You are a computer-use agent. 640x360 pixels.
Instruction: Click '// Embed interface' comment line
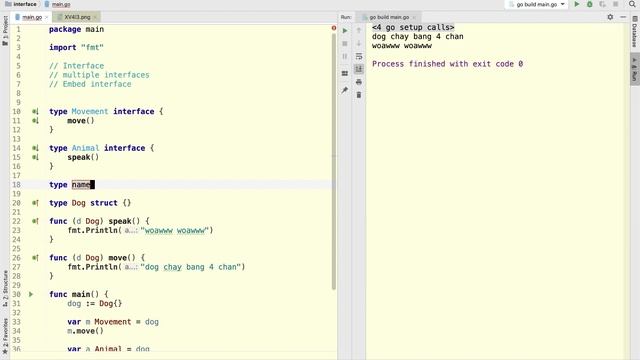[90, 84]
